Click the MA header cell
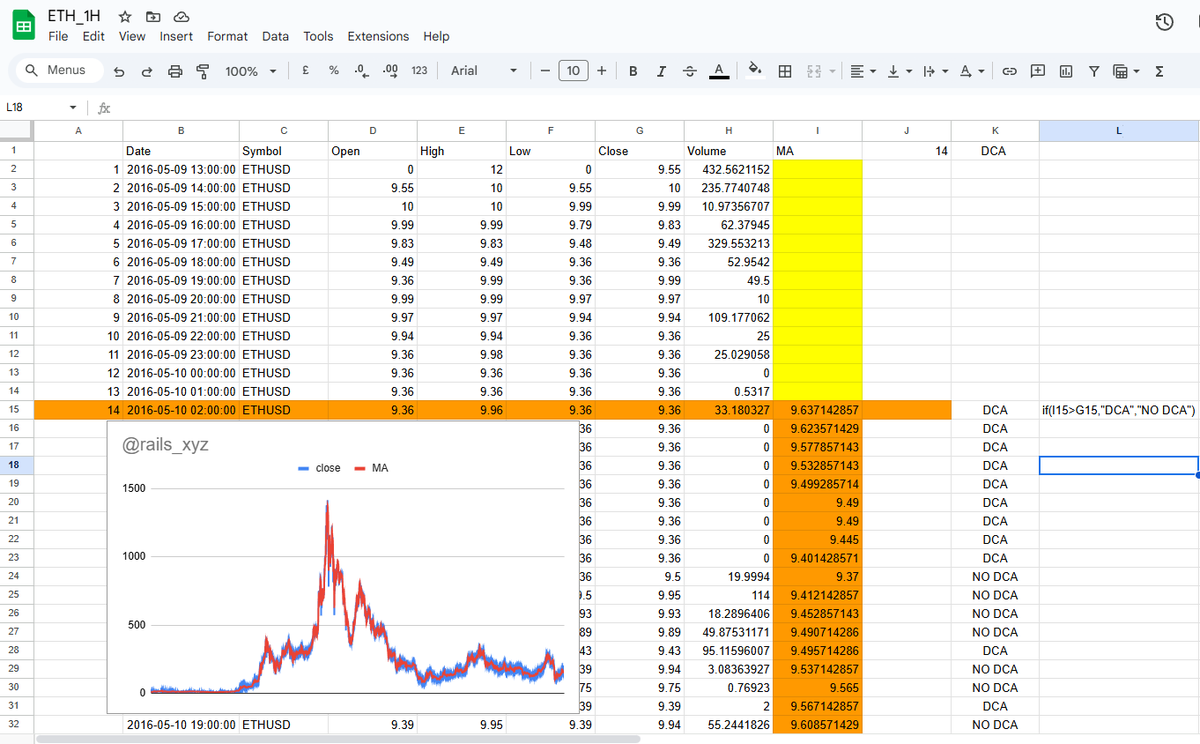Viewport: 1200px width, 744px height. tap(818, 151)
